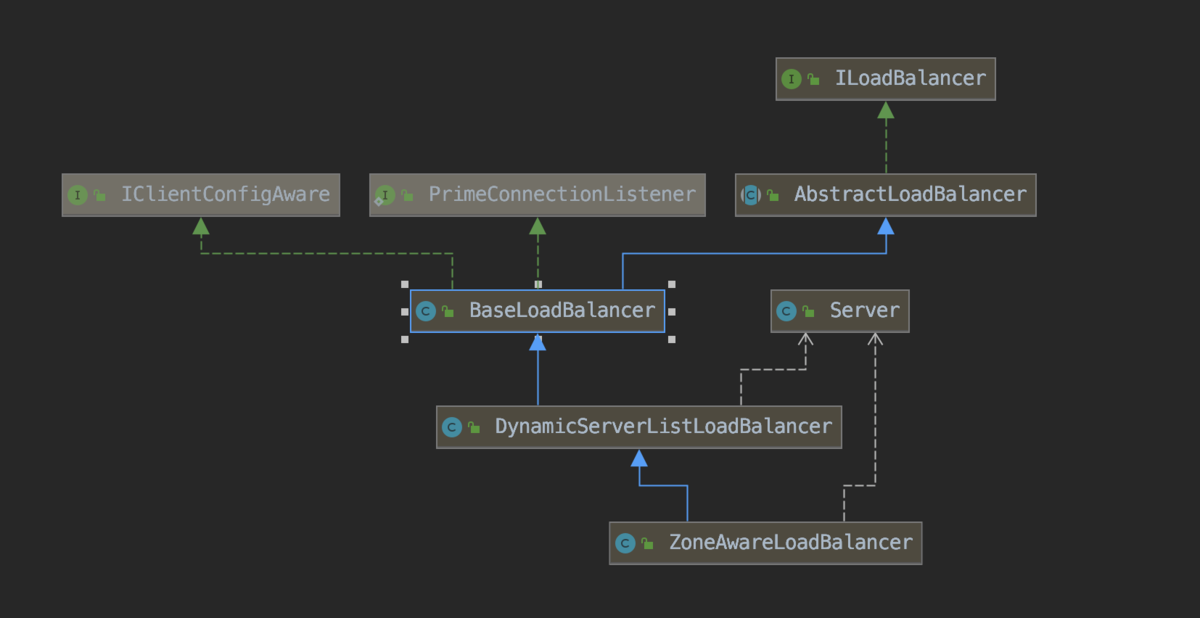
Task: Click the lock icon beside PrimeConnectionListener
Action: 408,196
